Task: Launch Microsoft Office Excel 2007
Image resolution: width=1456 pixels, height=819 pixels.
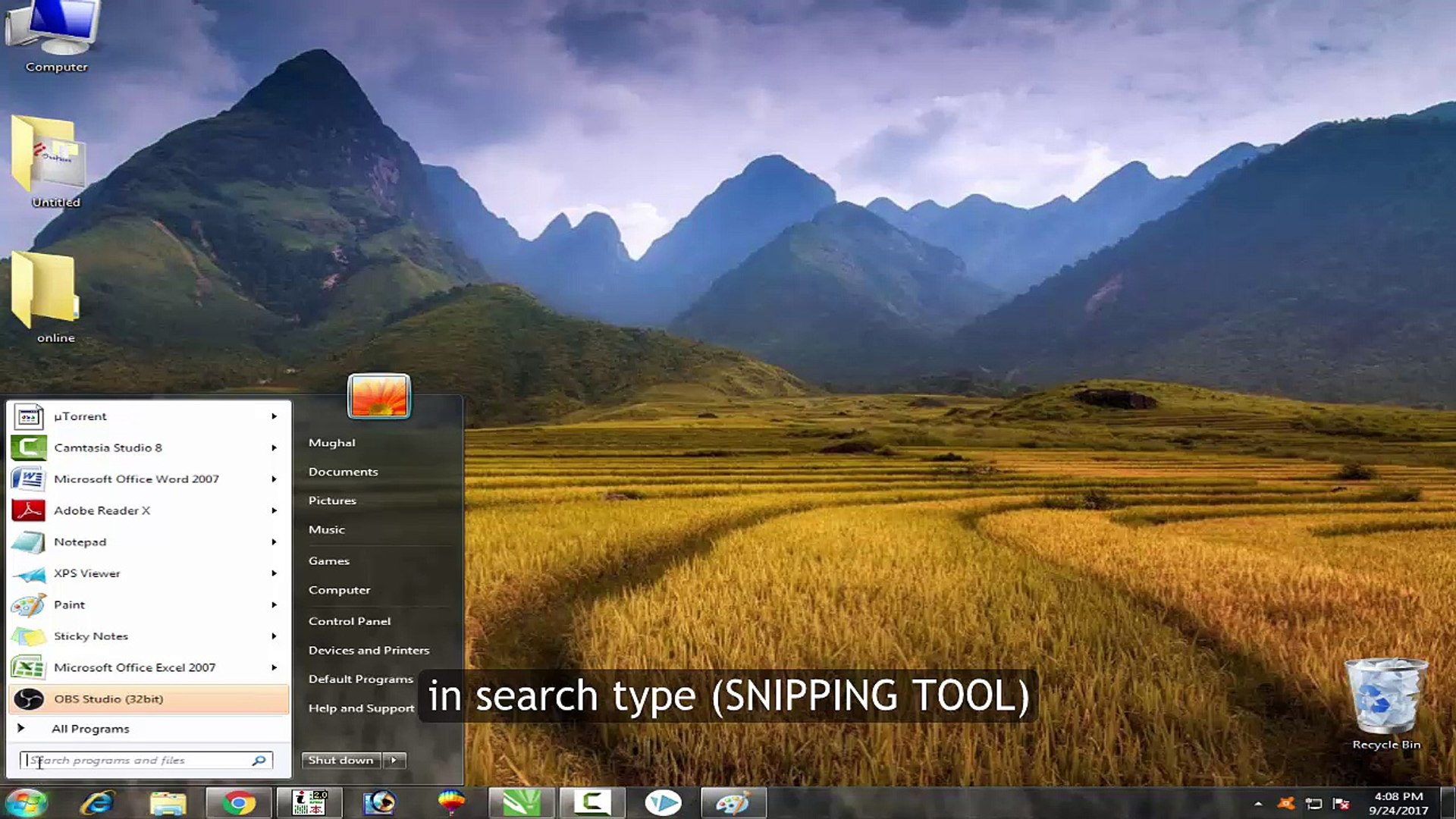Action: tap(148, 667)
